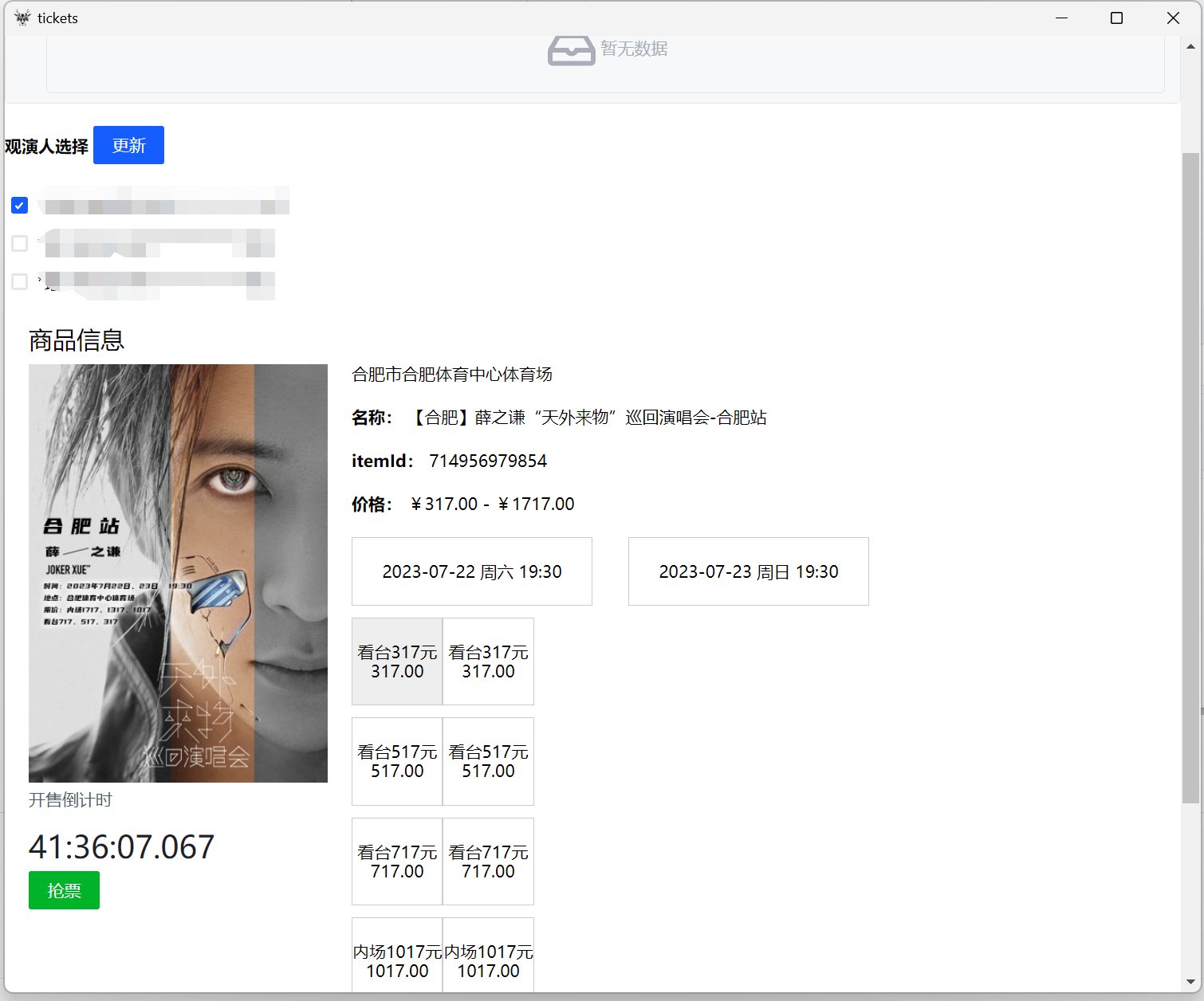Click the tickets app icon in title bar
Screen dimensions: 1204x1001
(22, 18)
